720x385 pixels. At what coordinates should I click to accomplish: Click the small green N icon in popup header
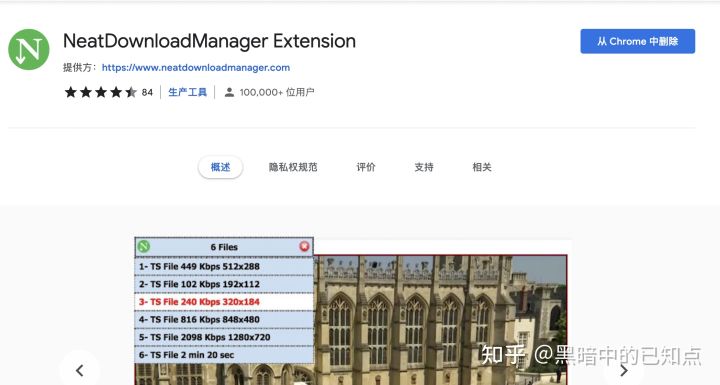144,246
